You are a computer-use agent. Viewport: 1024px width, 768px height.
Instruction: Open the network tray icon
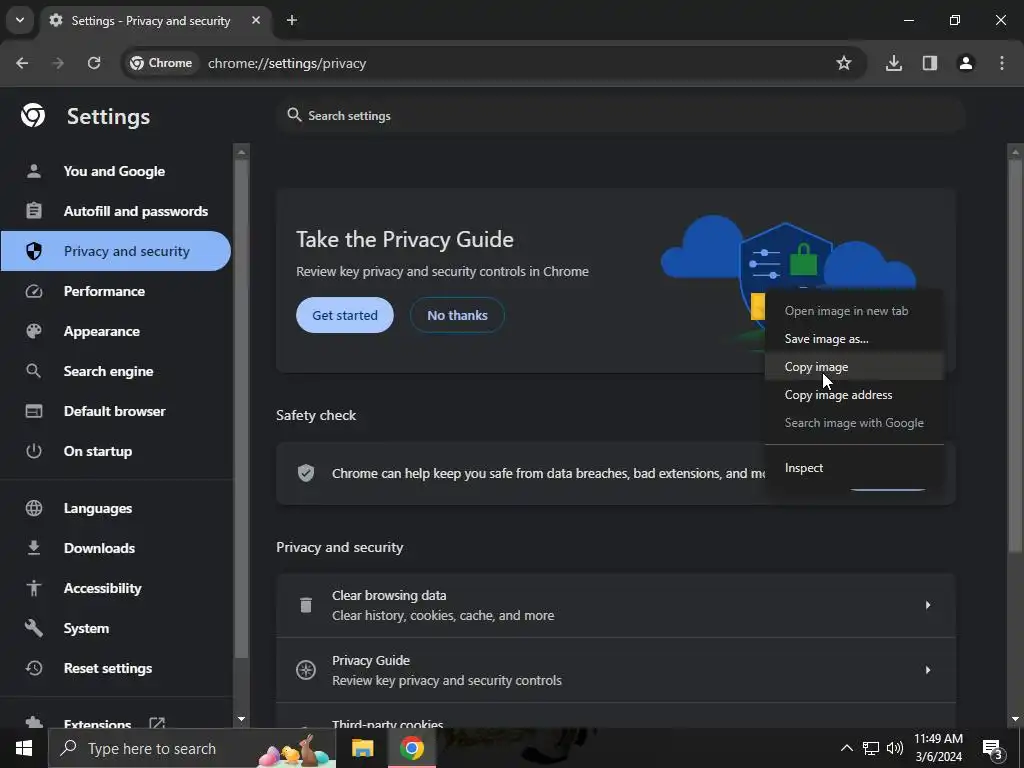pos(871,748)
